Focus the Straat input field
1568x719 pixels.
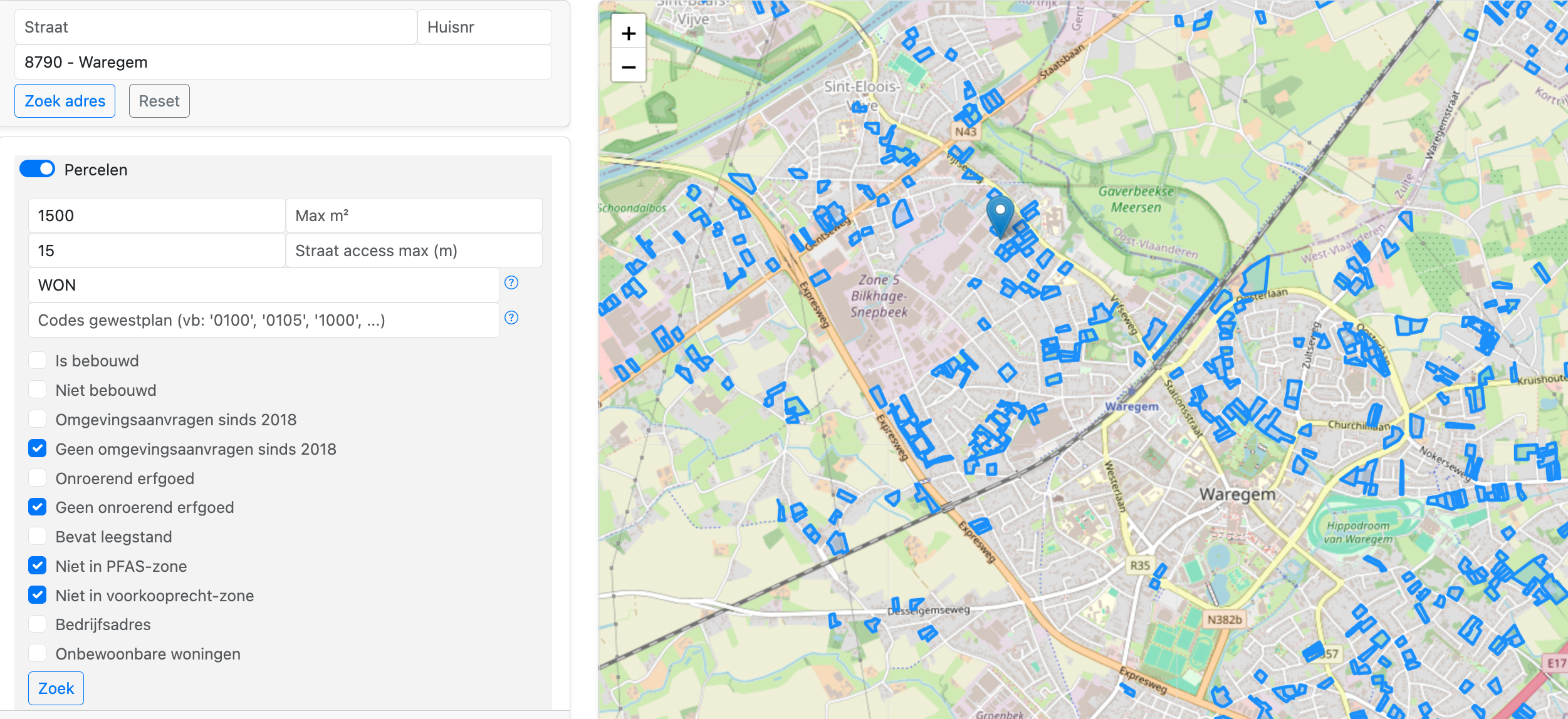(x=215, y=27)
